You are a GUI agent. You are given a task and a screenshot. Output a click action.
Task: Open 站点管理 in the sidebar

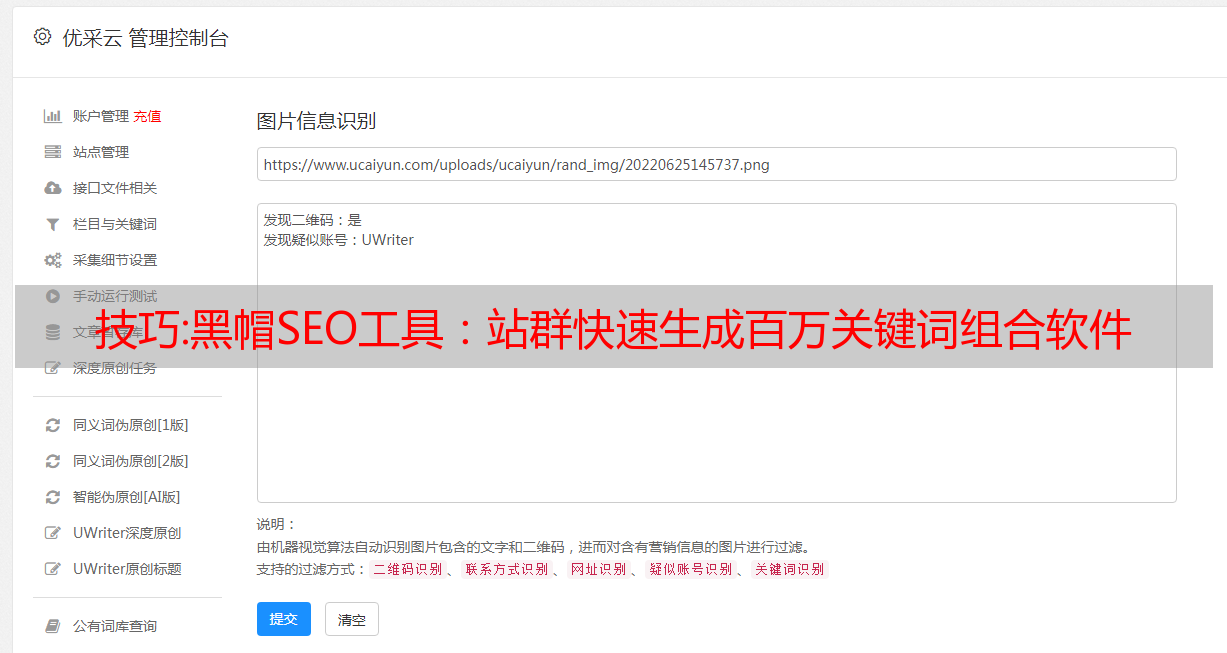(101, 152)
